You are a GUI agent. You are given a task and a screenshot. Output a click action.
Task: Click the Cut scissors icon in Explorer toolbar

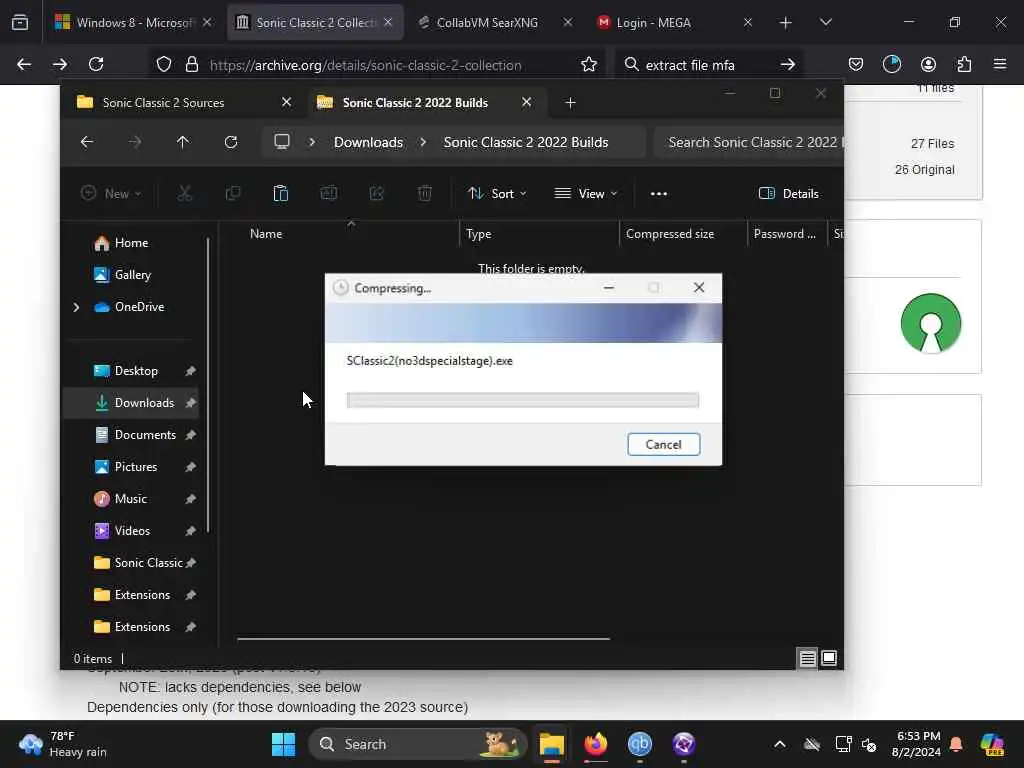tap(185, 193)
